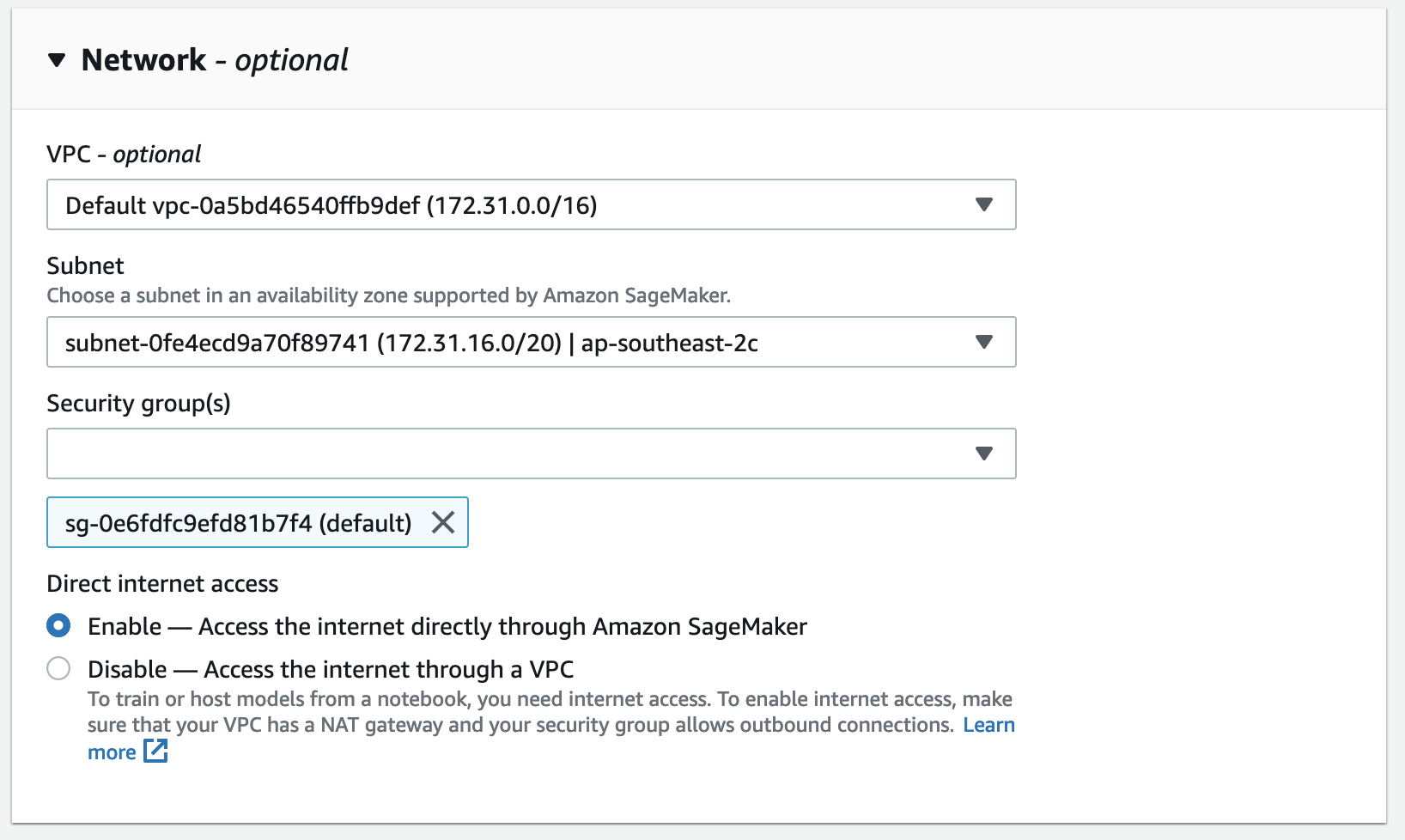Click the external link icon after 'more'
The height and width of the screenshot is (840, 1405).
tap(155, 752)
